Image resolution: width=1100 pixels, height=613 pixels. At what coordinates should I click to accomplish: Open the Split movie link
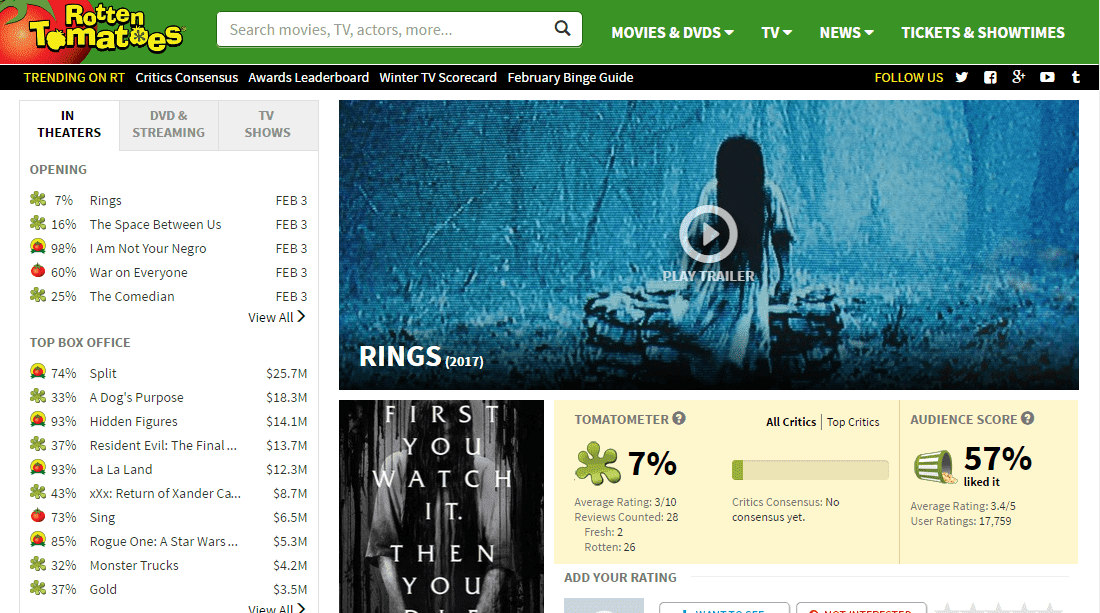tap(103, 373)
